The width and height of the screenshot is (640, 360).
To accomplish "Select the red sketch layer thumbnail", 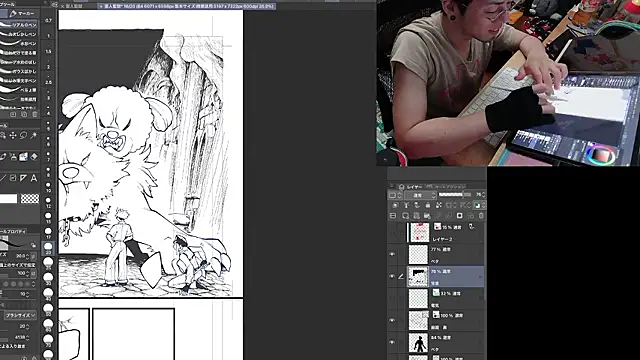I will [419, 232].
